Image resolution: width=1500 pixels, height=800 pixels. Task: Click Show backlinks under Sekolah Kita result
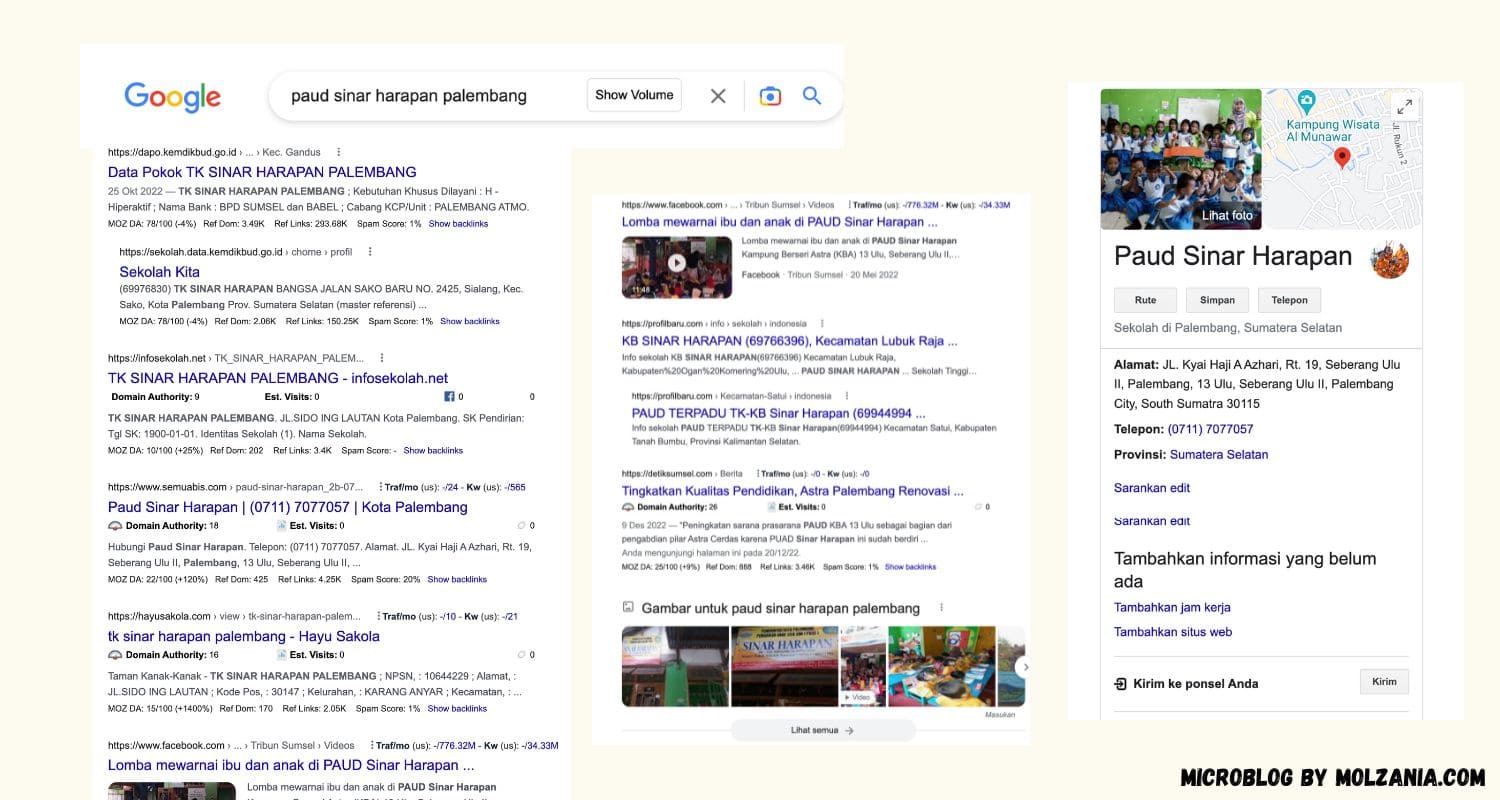pyautogui.click(x=470, y=321)
